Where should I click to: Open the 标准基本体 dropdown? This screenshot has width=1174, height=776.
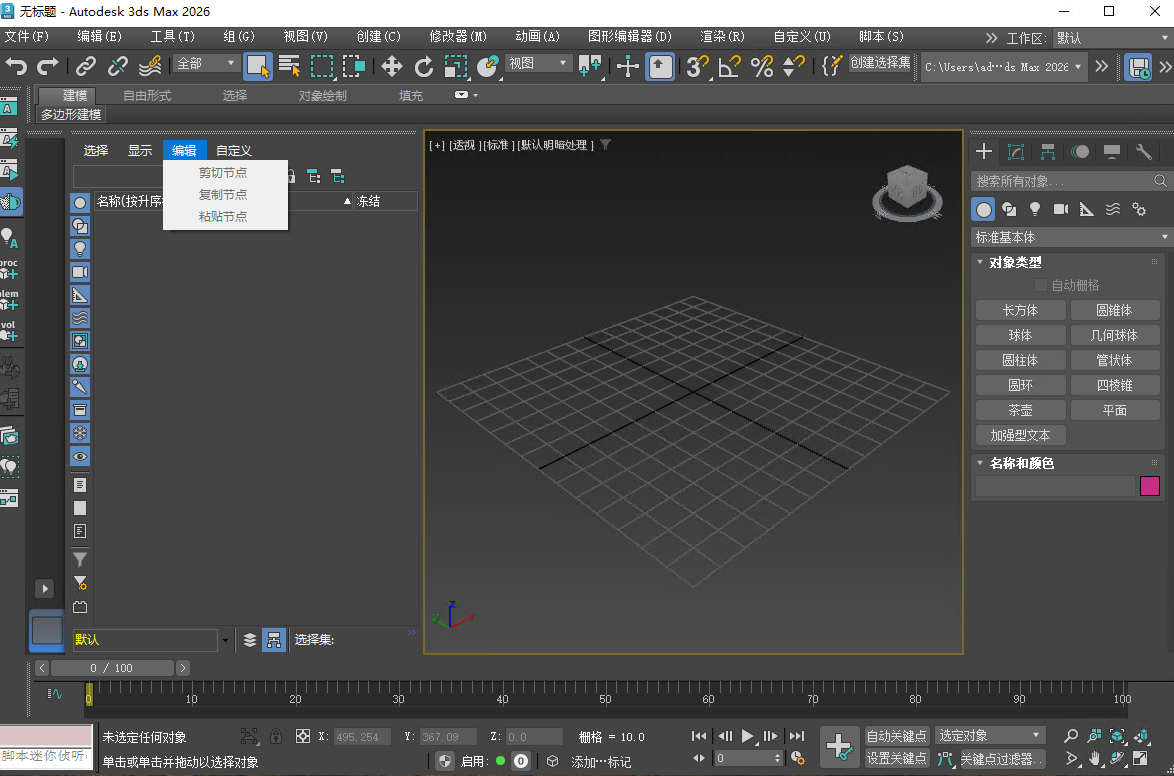[x=1068, y=237]
